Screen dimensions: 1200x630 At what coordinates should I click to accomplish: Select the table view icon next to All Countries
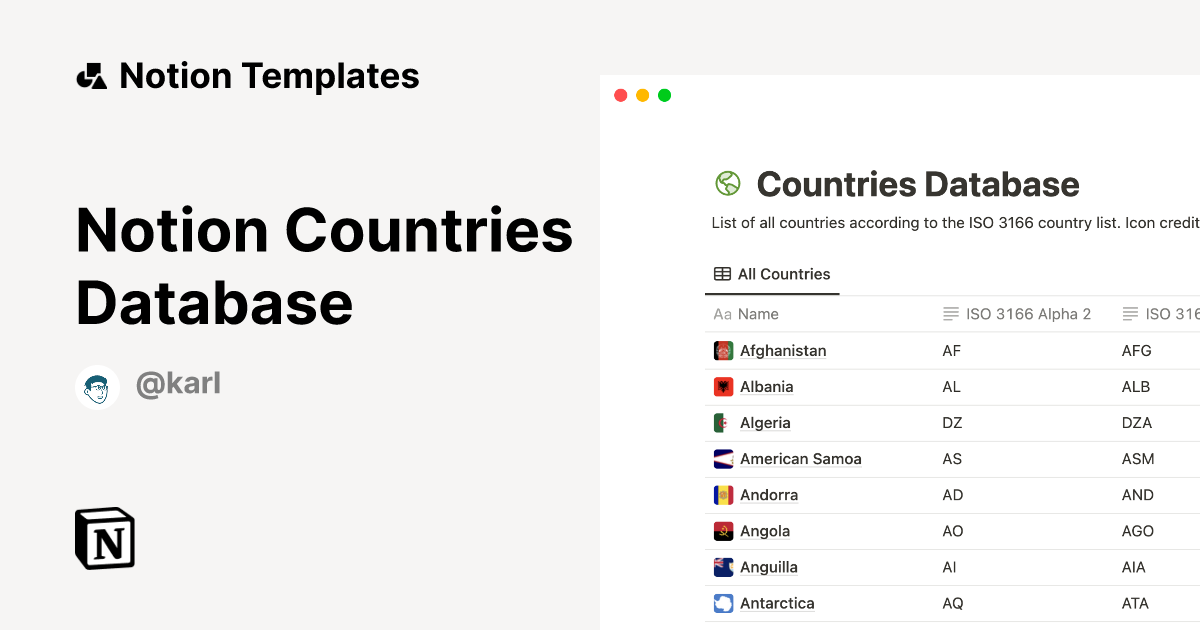tap(720, 273)
